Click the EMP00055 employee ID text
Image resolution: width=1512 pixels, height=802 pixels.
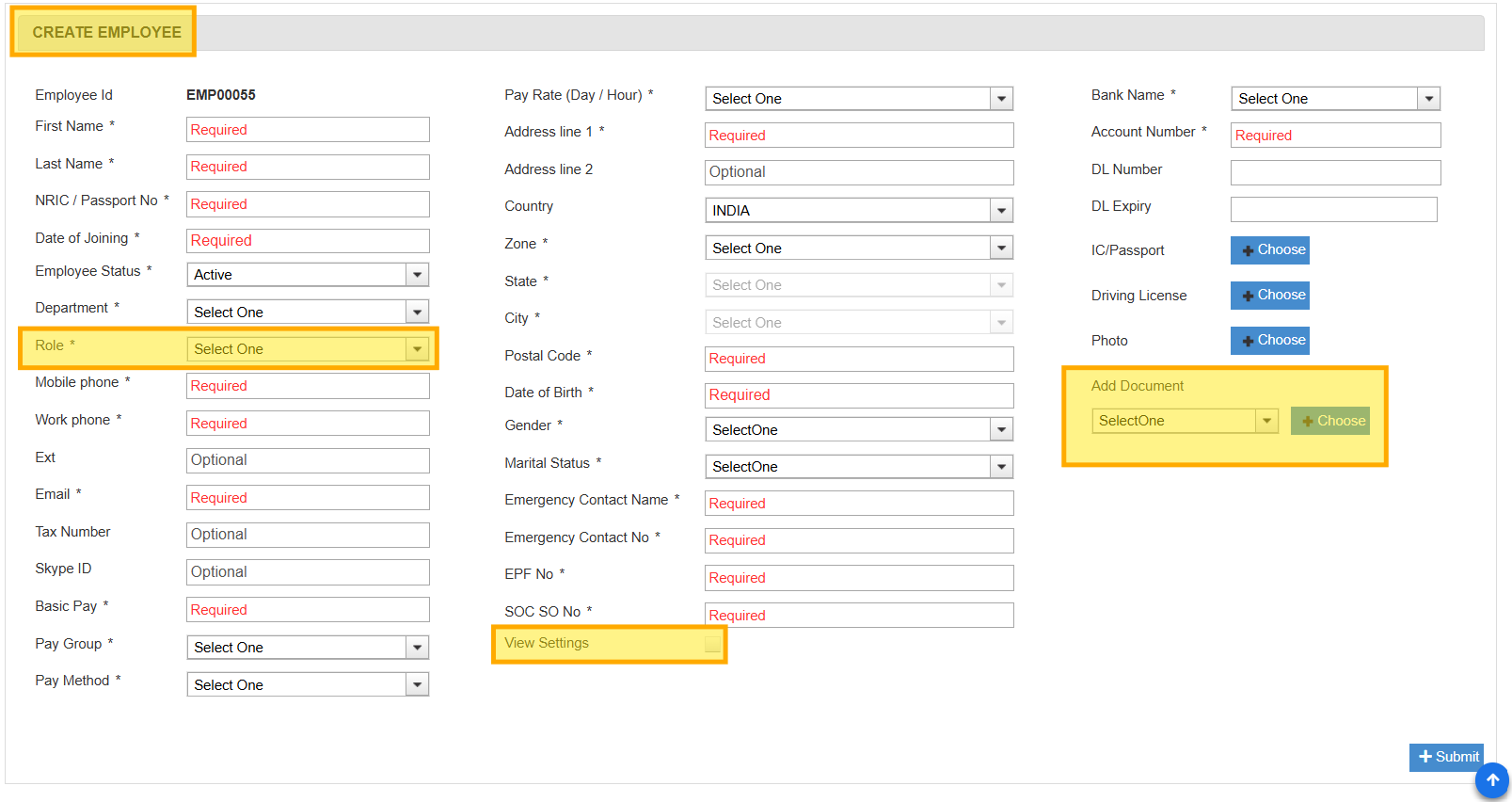(x=221, y=95)
